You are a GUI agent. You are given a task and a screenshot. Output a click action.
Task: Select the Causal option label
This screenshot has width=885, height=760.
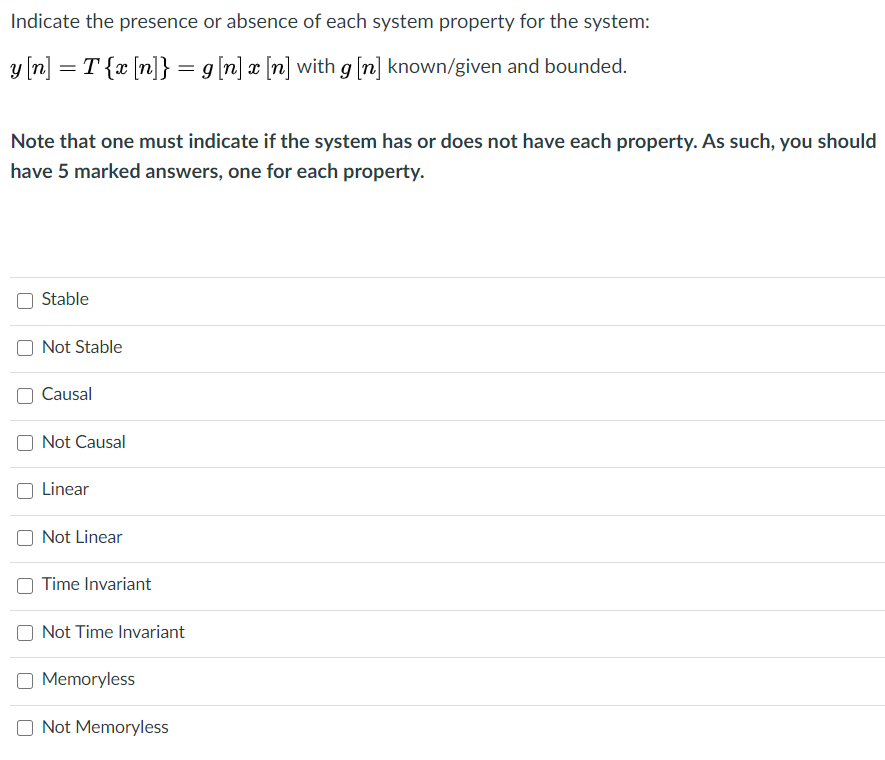coord(67,394)
